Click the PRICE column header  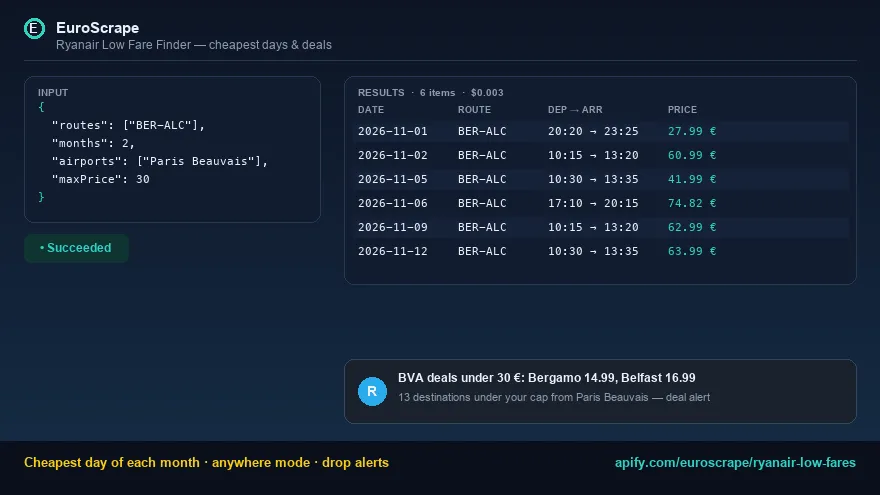point(682,109)
